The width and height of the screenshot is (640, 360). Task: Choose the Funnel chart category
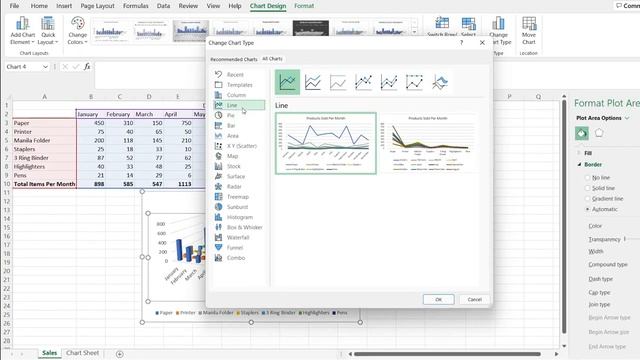[x=239, y=248]
